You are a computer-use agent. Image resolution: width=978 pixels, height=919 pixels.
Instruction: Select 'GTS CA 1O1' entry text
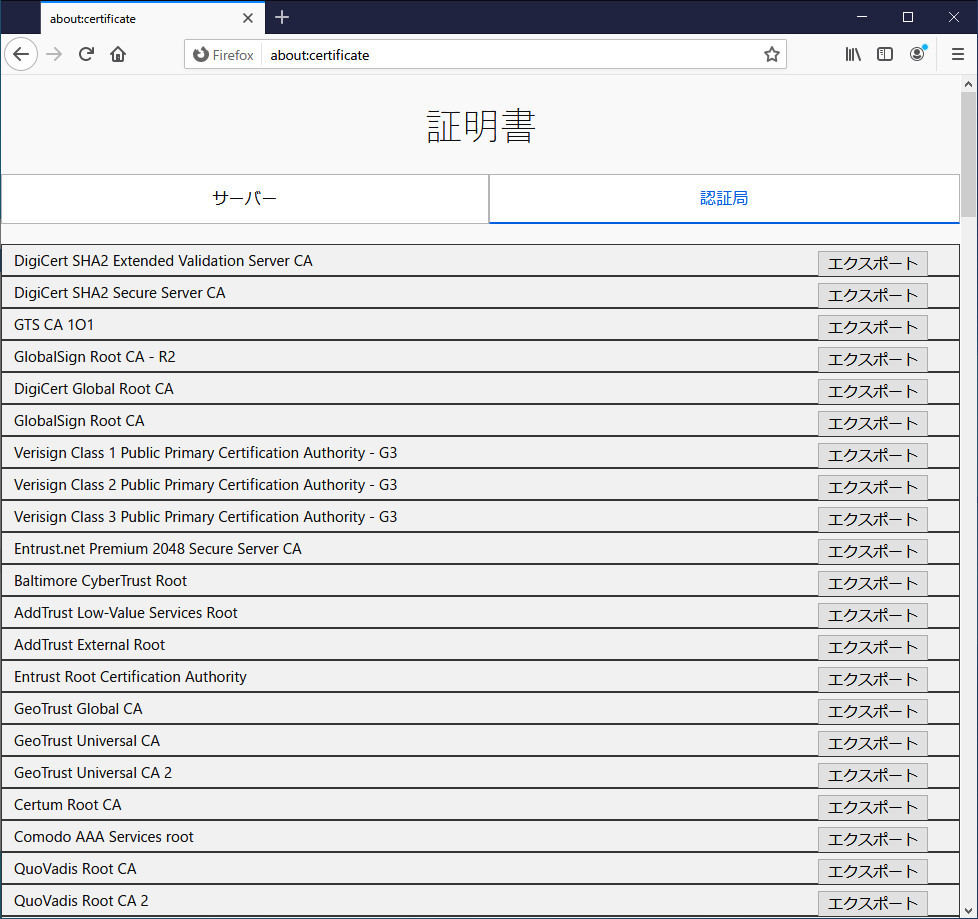coord(54,325)
